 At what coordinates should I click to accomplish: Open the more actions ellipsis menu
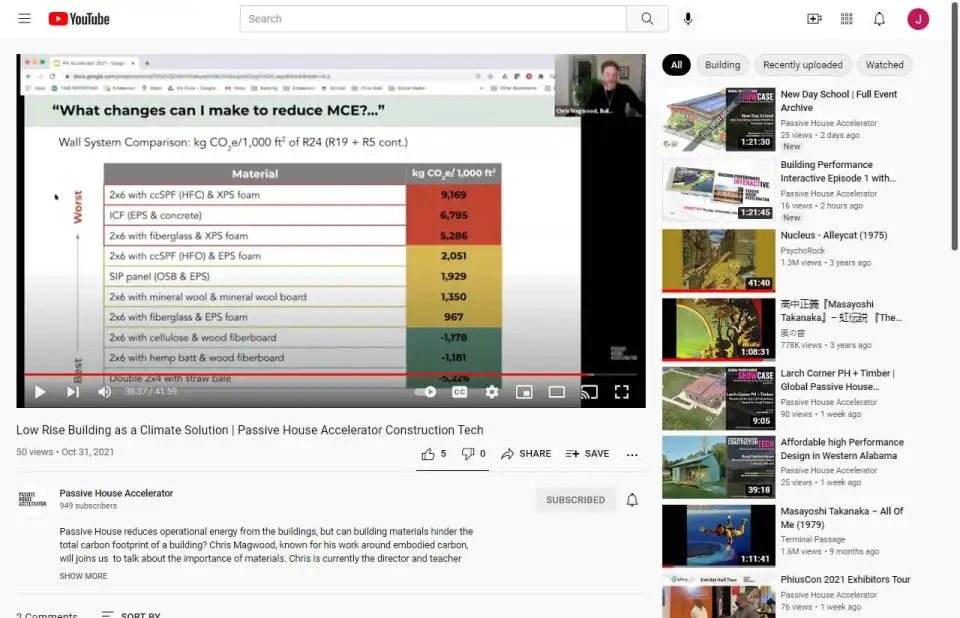coord(632,454)
